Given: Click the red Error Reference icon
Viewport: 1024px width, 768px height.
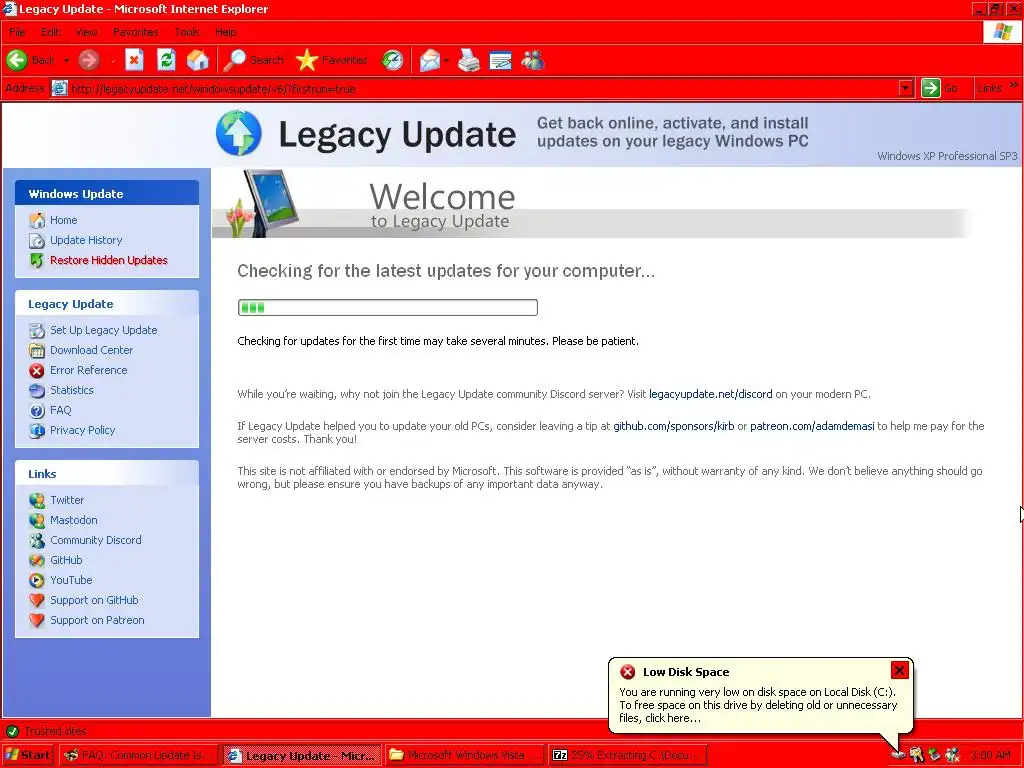Looking at the screenshot, I should (37, 370).
